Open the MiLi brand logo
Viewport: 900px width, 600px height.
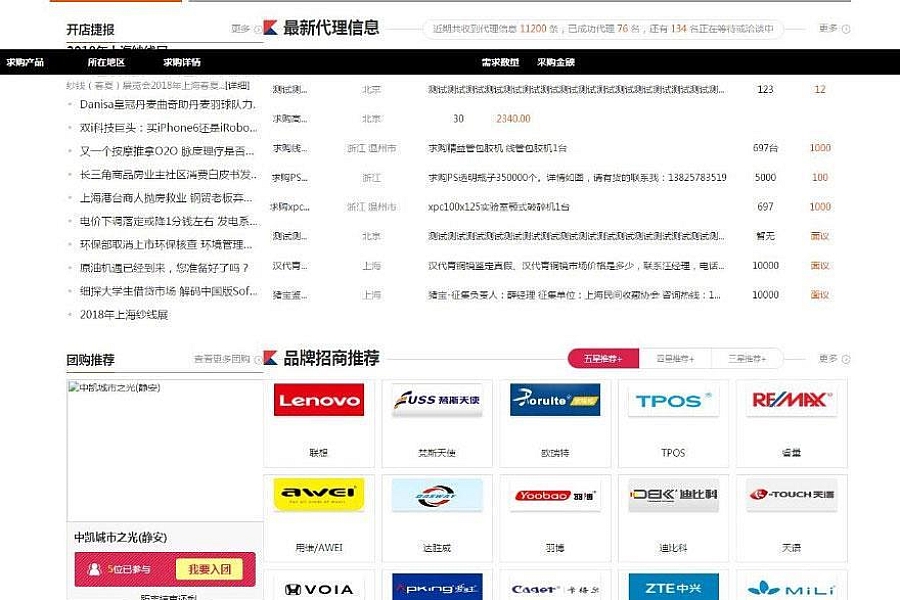tap(792, 587)
